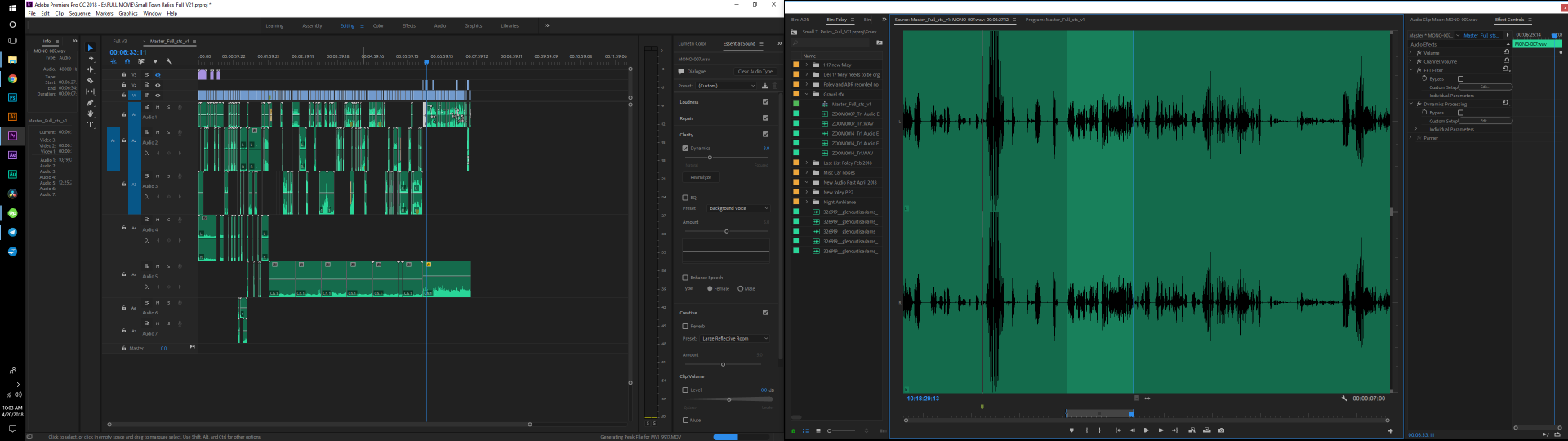
Task: Select the Type tool
Action: [x=90, y=125]
